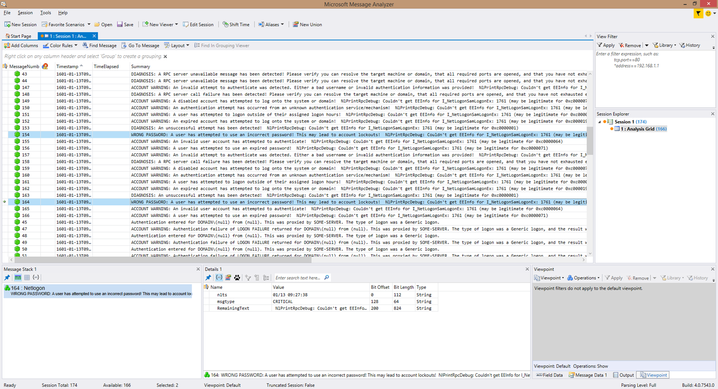
Task: Open the Tools menu
Action: tap(45, 13)
